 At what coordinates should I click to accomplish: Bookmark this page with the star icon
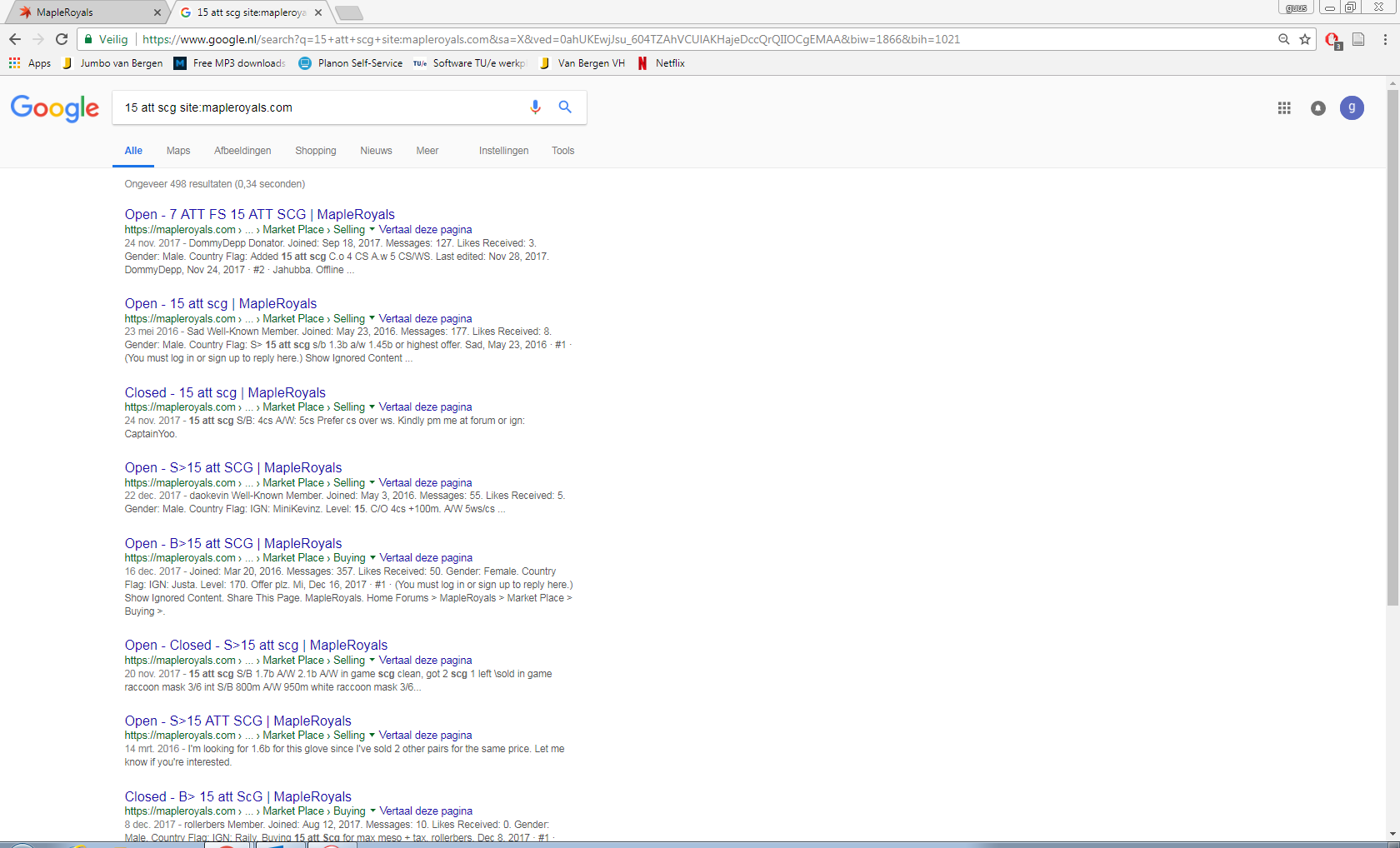pyautogui.click(x=1305, y=39)
